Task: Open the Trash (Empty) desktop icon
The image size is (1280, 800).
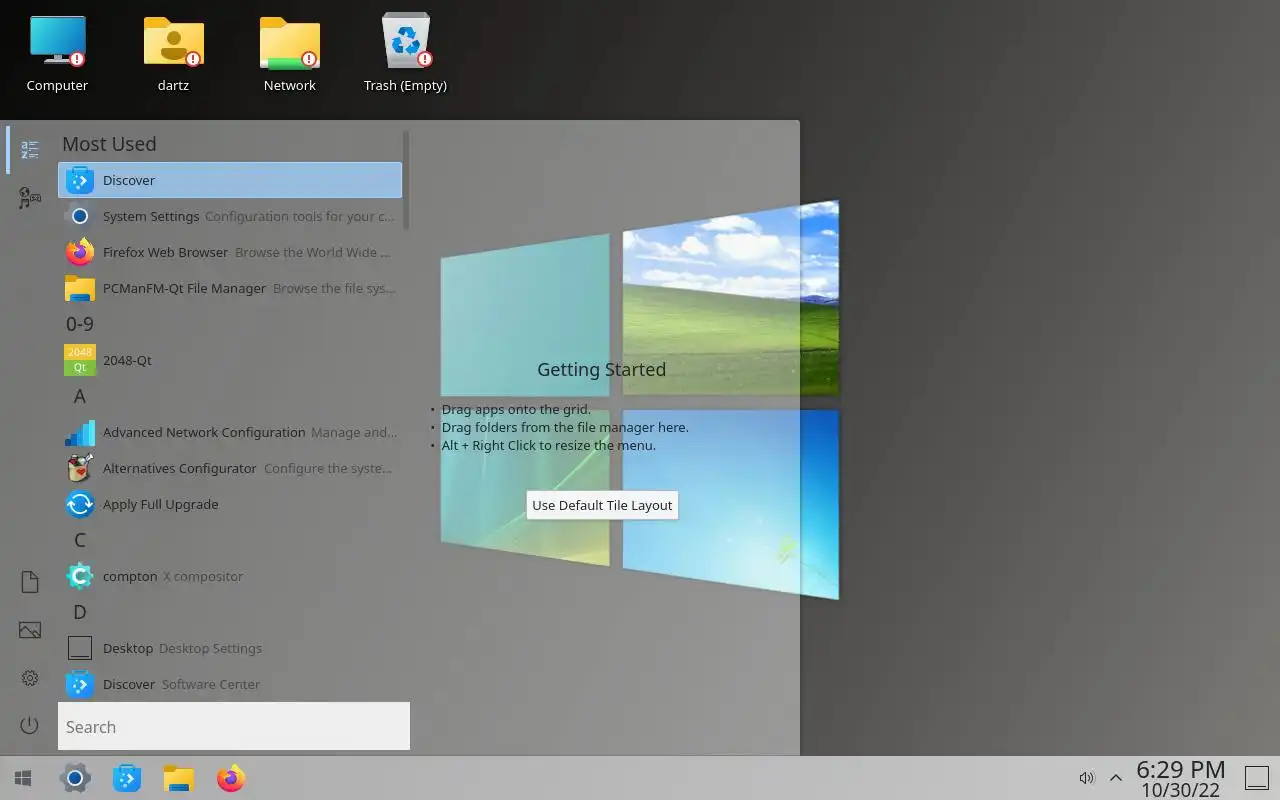Action: coord(405,54)
